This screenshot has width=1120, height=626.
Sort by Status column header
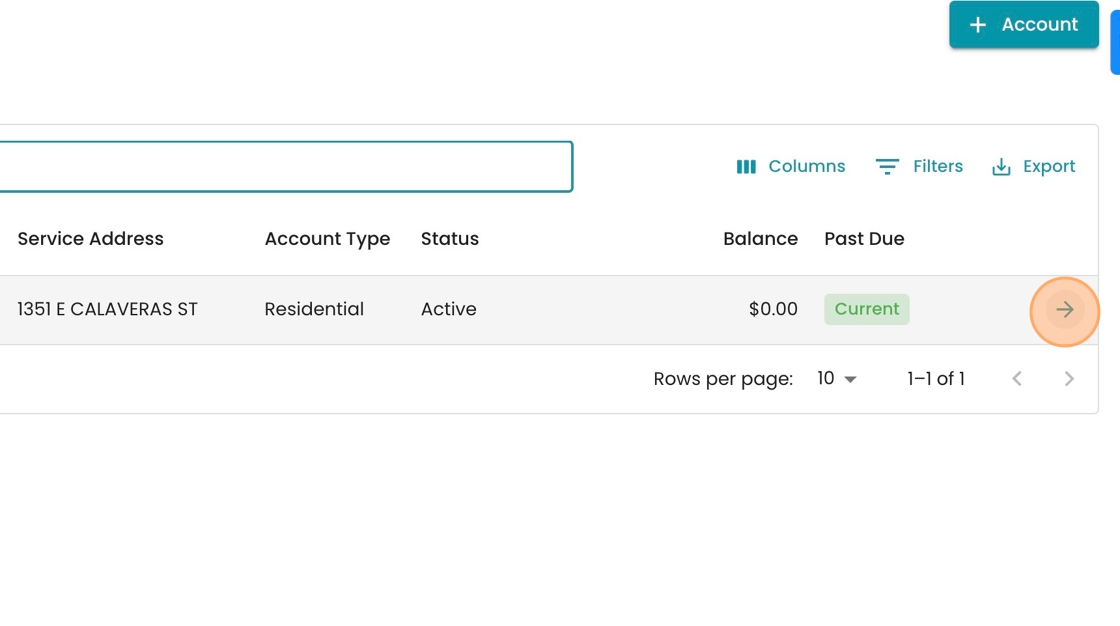450,239
